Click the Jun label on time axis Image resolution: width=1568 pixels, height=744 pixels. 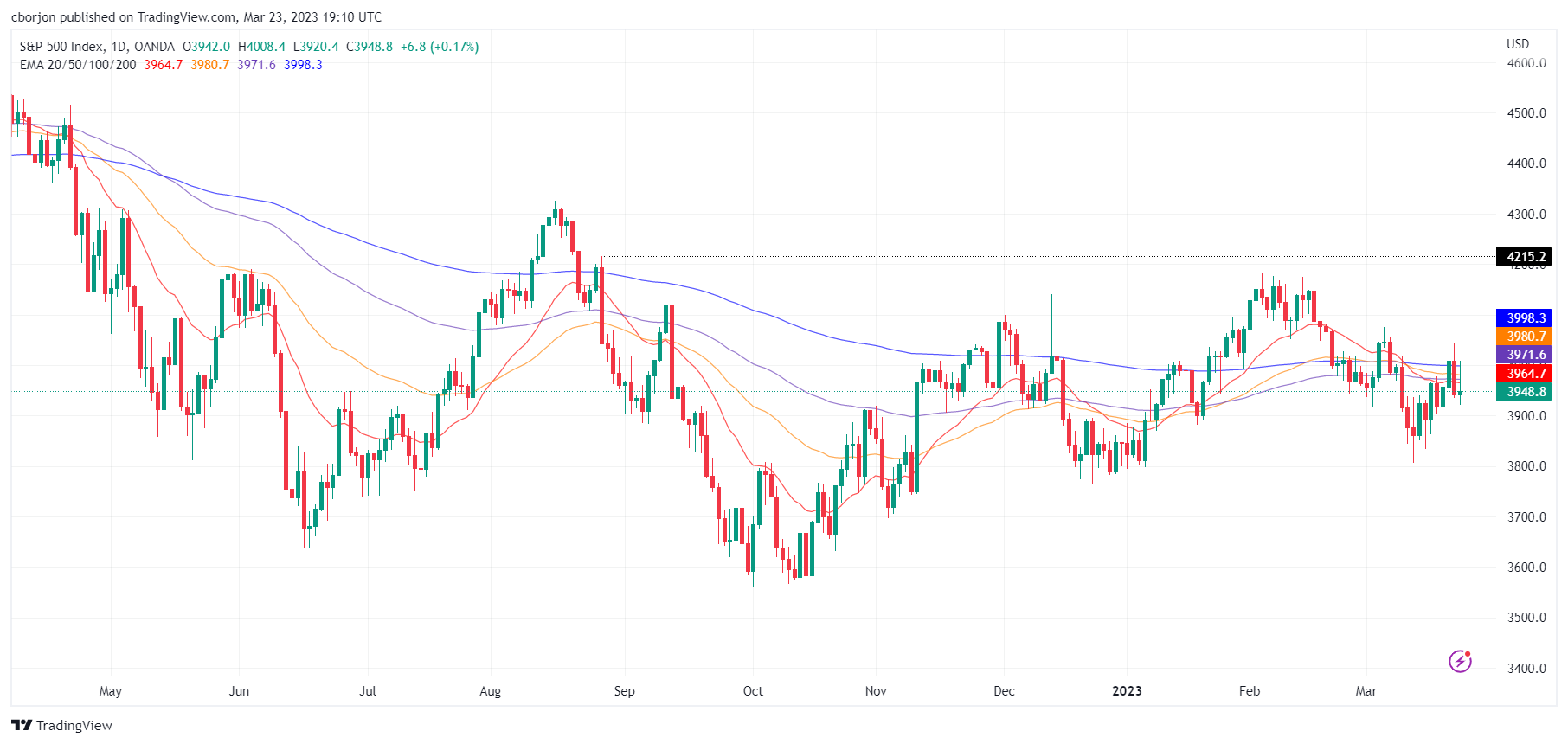click(x=239, y=691)
